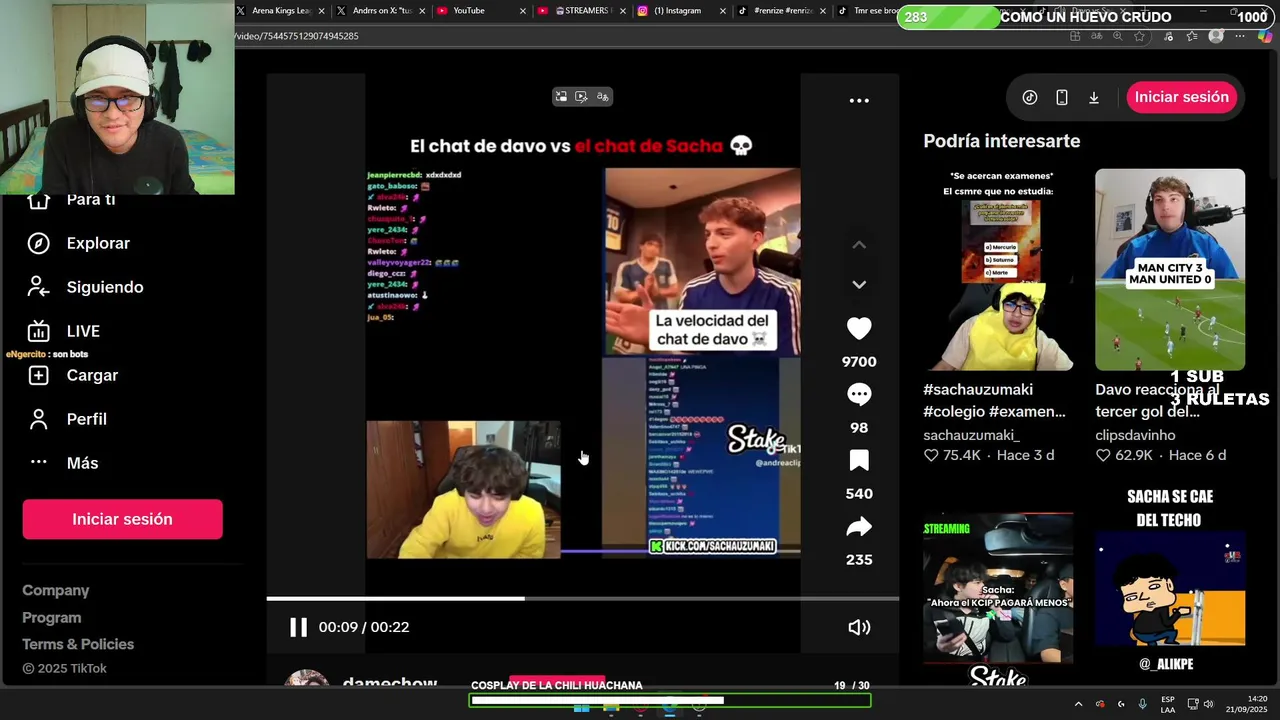Open the sachauzumaki exam video thumbnail
This screenshot has height=720, width=1280.
tap(998, 269)
